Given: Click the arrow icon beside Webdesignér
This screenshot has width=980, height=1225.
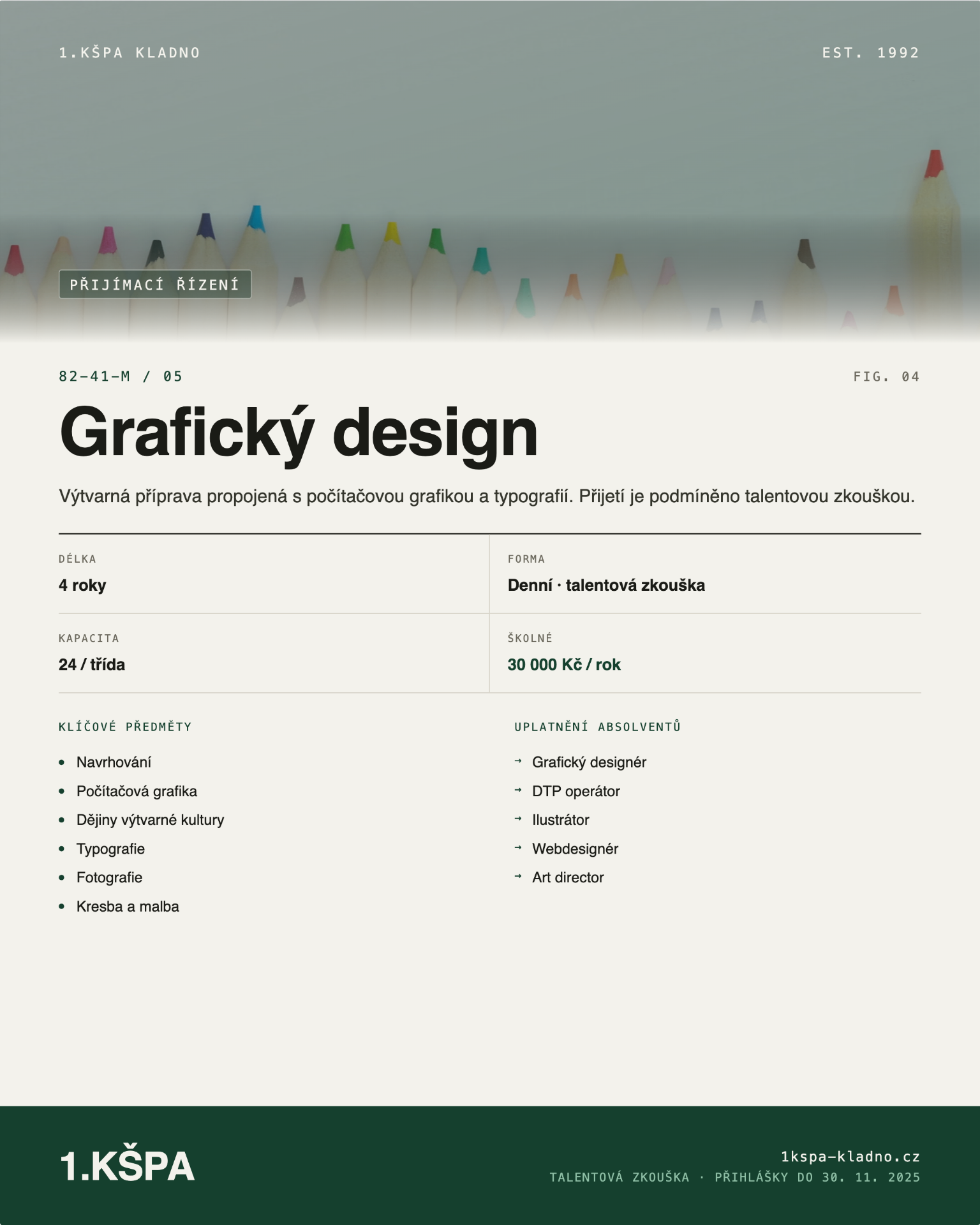Looking at the screenshot, I should pyautogui.click(x=518, y=847).
